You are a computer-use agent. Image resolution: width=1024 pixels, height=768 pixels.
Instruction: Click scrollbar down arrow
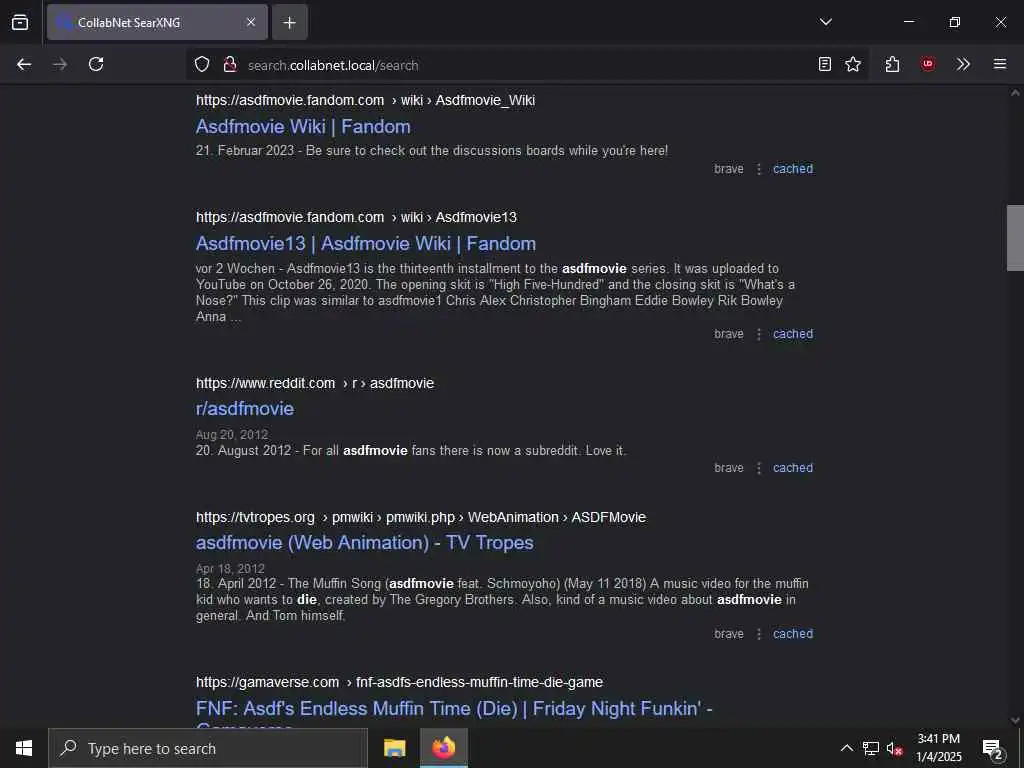(x=1015, y=720)
